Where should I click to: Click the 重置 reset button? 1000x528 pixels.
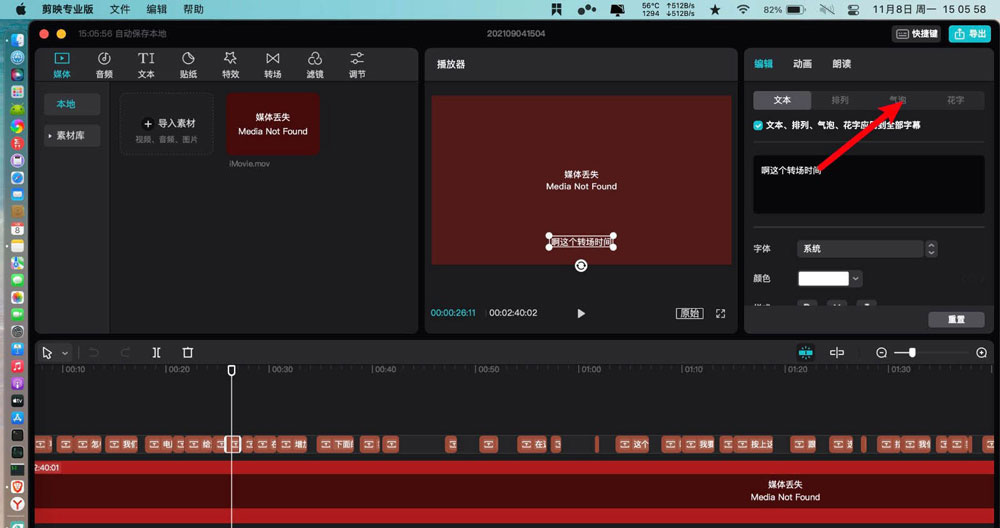(x=956, y=319)
